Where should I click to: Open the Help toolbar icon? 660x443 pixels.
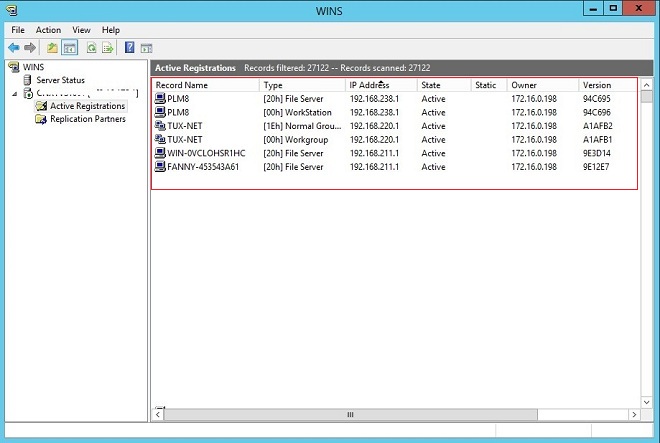(x=129, y=47)
